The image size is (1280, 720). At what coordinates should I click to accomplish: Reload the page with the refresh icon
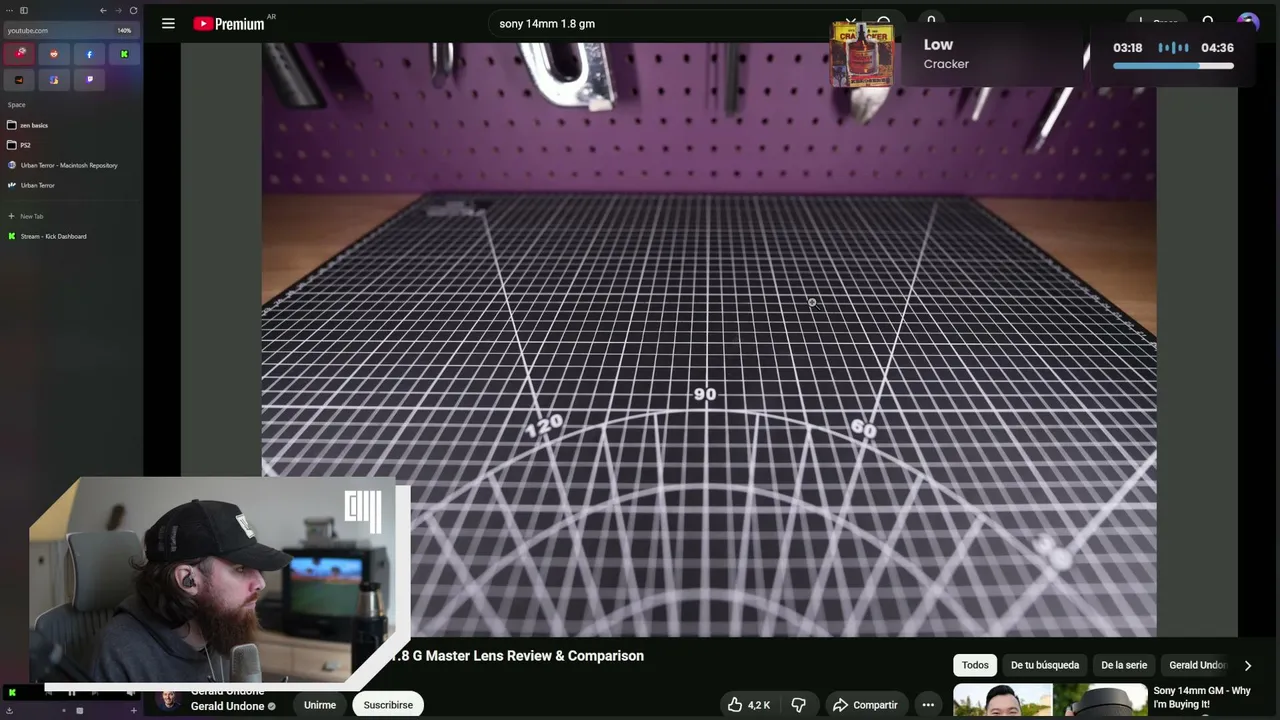(133, 10)
